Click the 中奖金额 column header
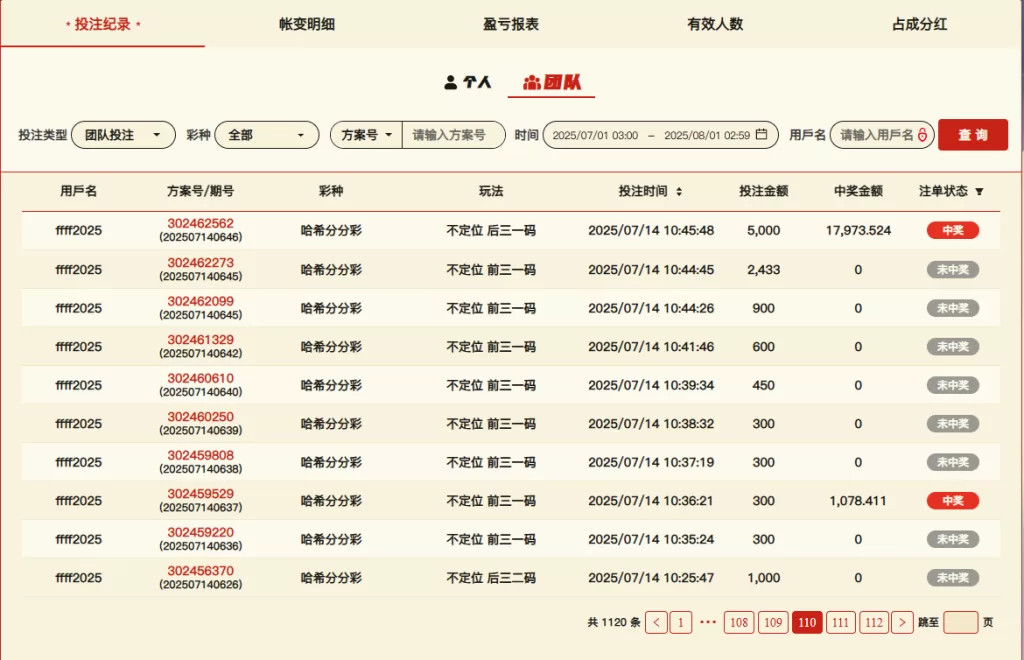Screen dimensions: 1024x660 point(858,191)
